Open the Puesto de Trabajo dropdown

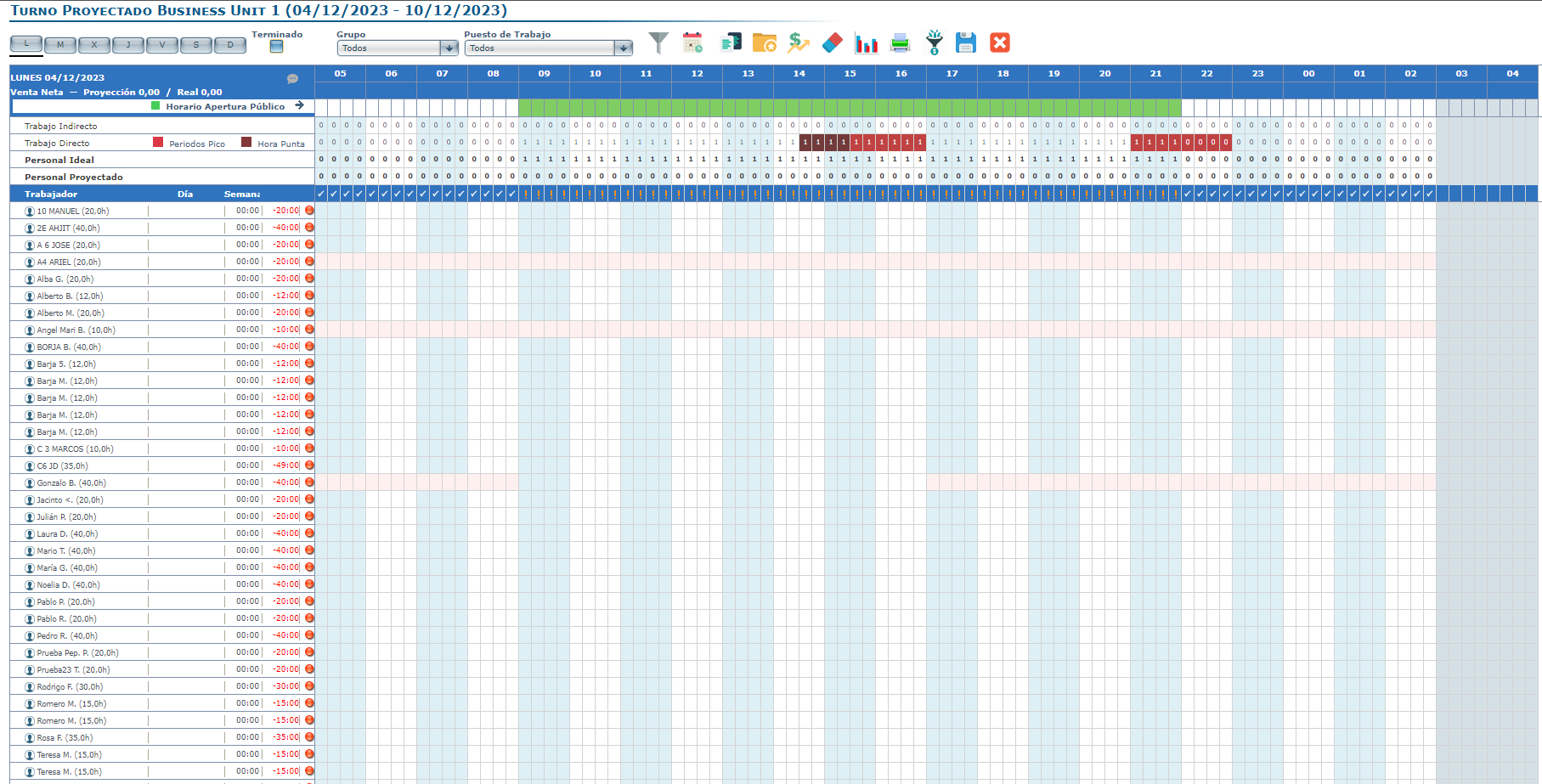pyautogui.click(x=624, y=48)
